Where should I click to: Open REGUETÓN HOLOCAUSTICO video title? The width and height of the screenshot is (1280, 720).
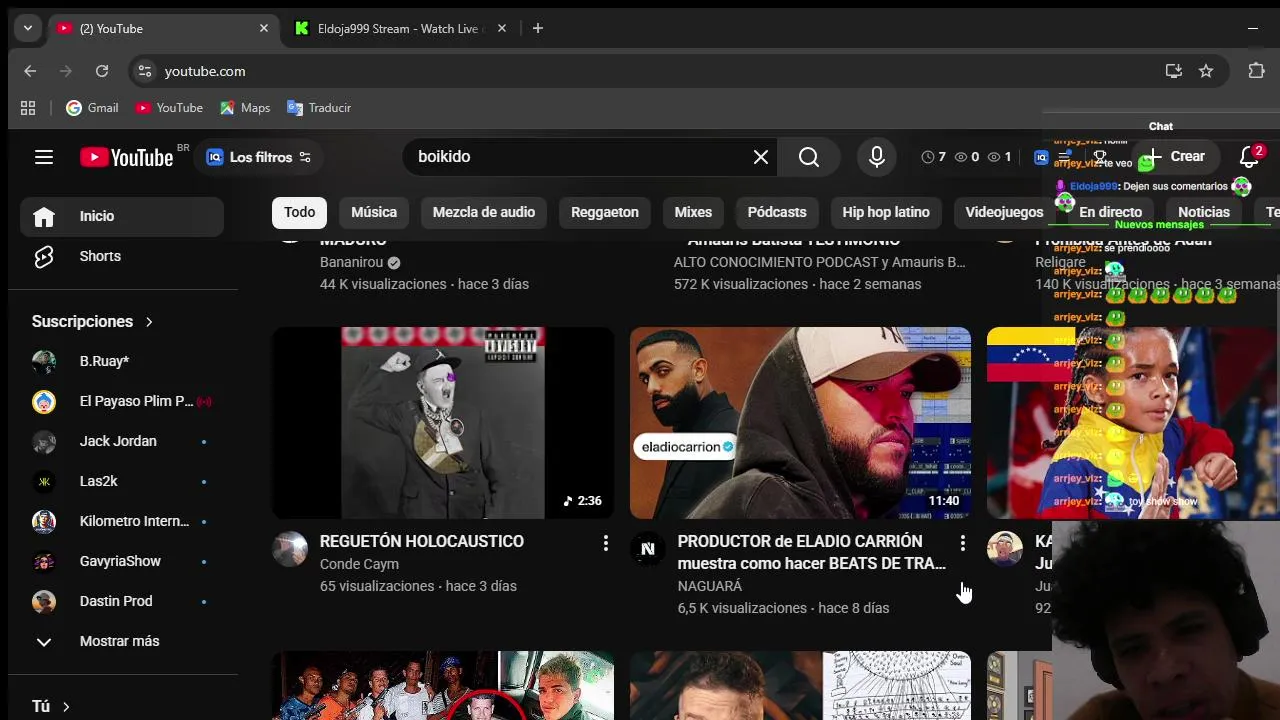[x=422, y=541]
